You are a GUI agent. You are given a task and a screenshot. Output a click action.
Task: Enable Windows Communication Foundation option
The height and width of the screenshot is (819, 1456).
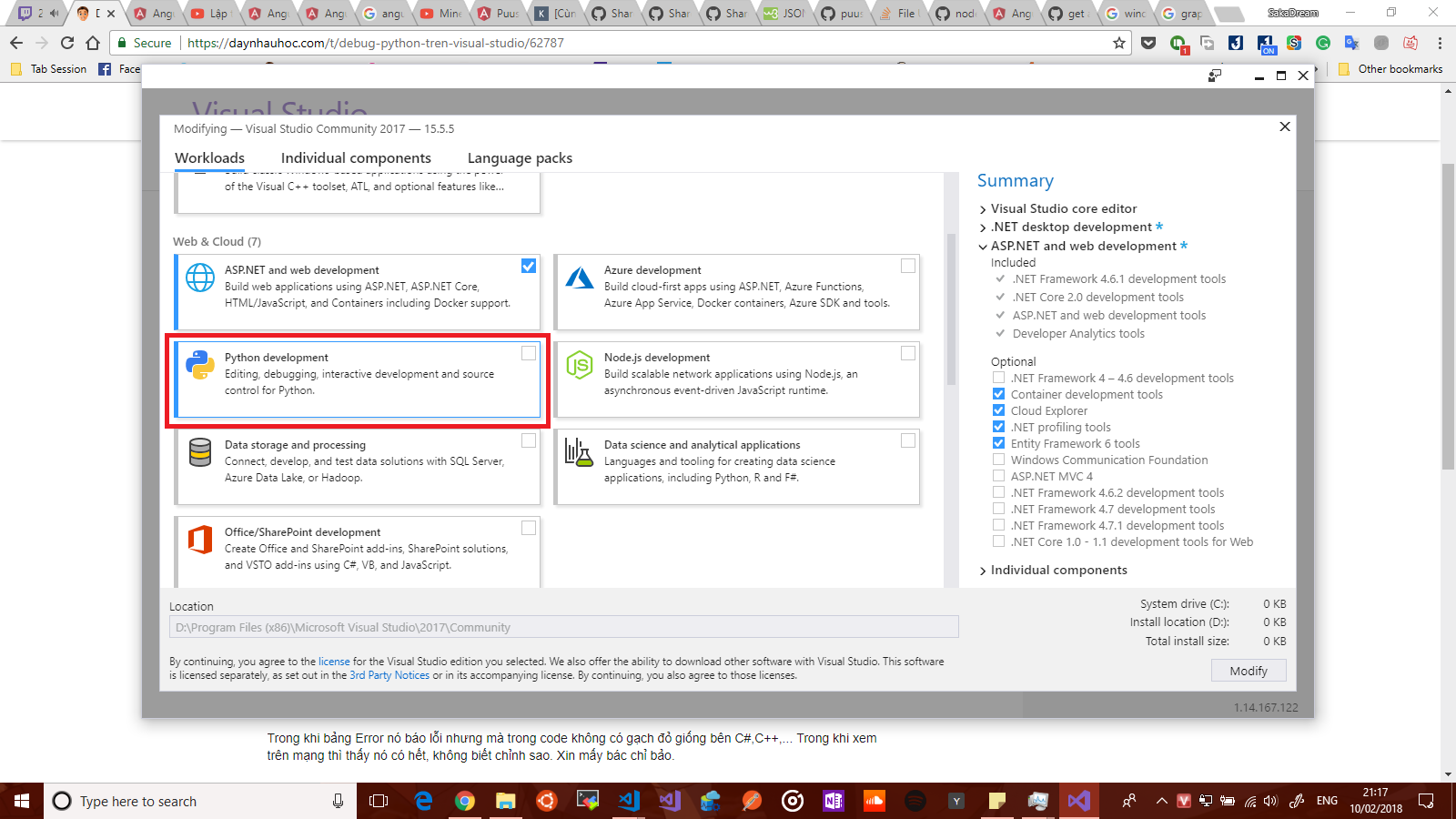(x=998, y=460)
